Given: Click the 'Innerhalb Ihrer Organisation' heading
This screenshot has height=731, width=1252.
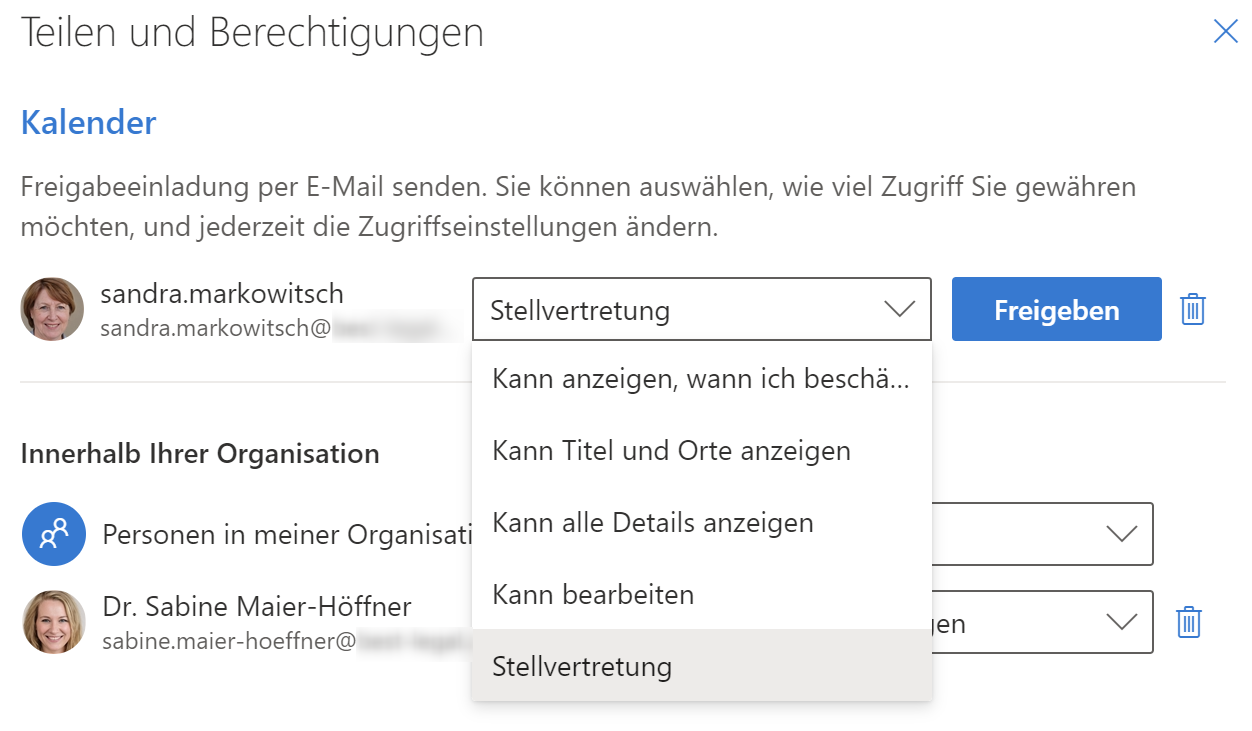Looking at the screenshot, I should (x=200, y=454).
